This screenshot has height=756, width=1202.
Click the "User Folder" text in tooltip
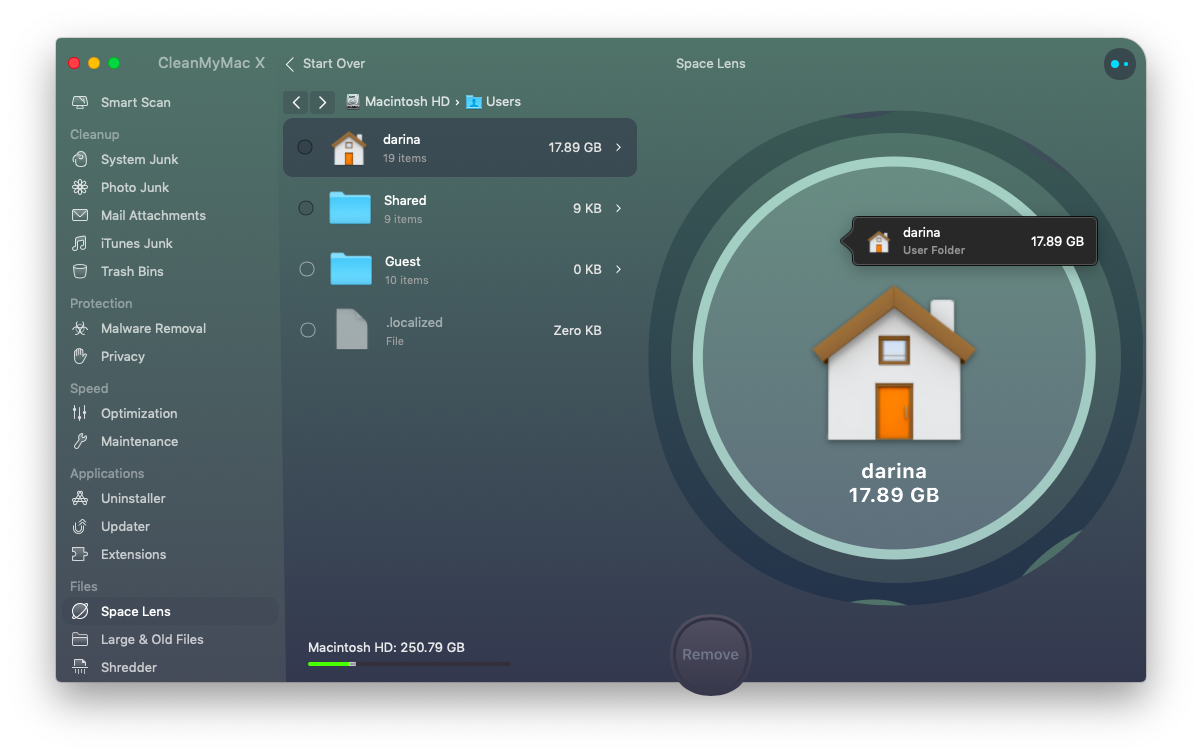point(934,250)
